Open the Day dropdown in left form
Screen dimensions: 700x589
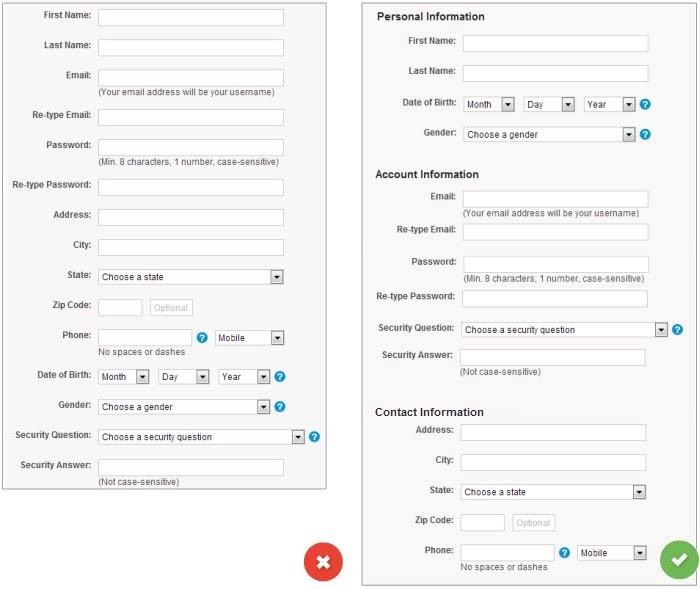coord(183,376)
